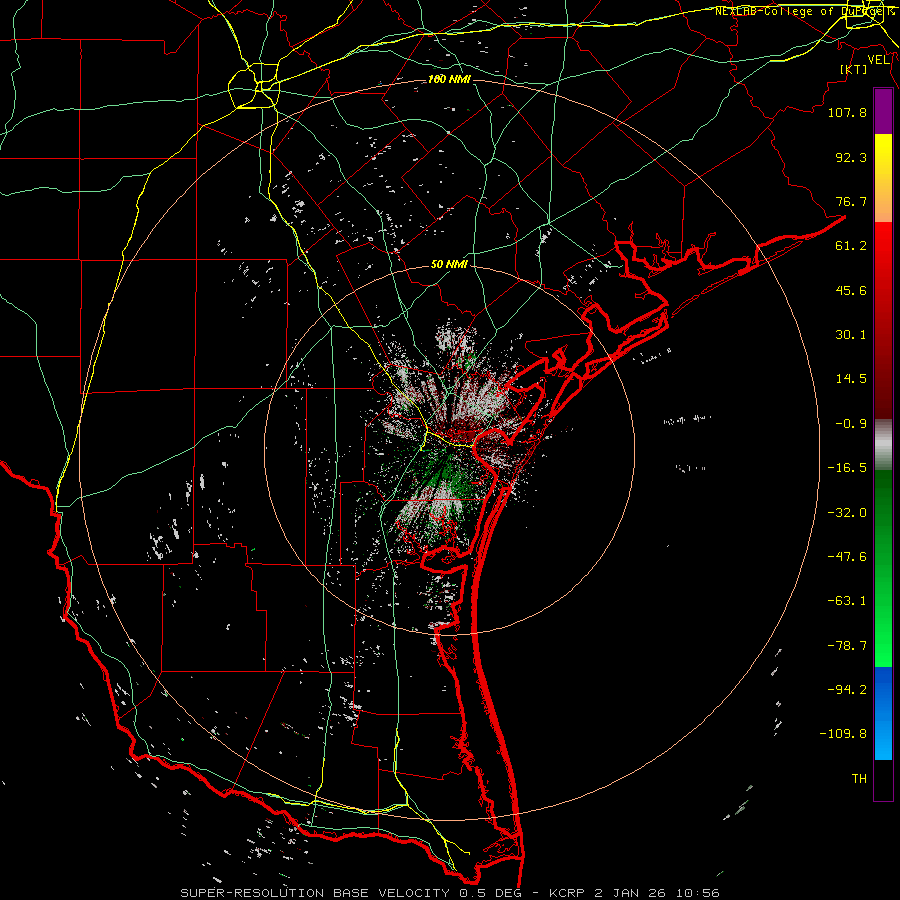Click the blue segment of the velocity color bar

883,713
